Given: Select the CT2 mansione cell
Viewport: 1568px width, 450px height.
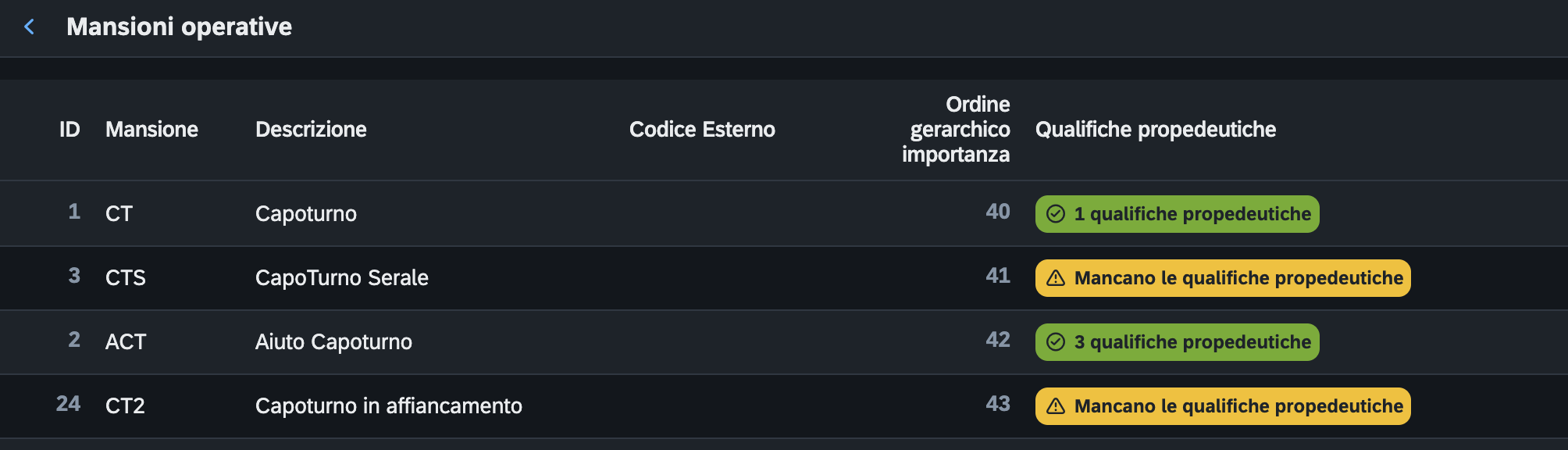Looking at the screenshot, I should tap(125, 406).
